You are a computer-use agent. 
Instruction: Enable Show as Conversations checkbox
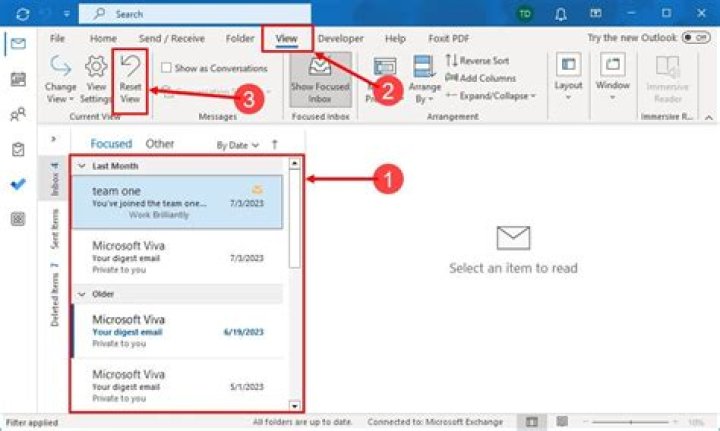(166, 68)
